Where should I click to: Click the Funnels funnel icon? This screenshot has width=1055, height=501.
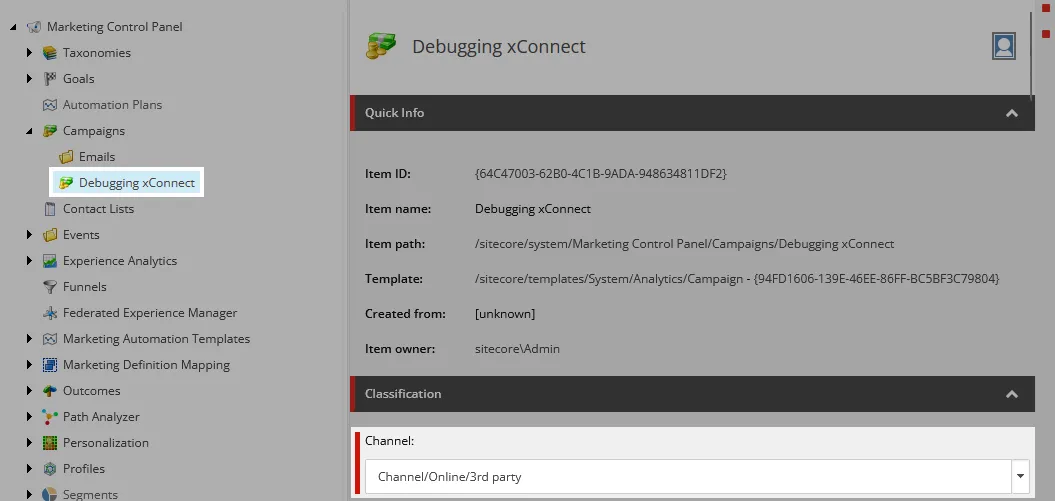pyautogui.click(x=50, y=287)
